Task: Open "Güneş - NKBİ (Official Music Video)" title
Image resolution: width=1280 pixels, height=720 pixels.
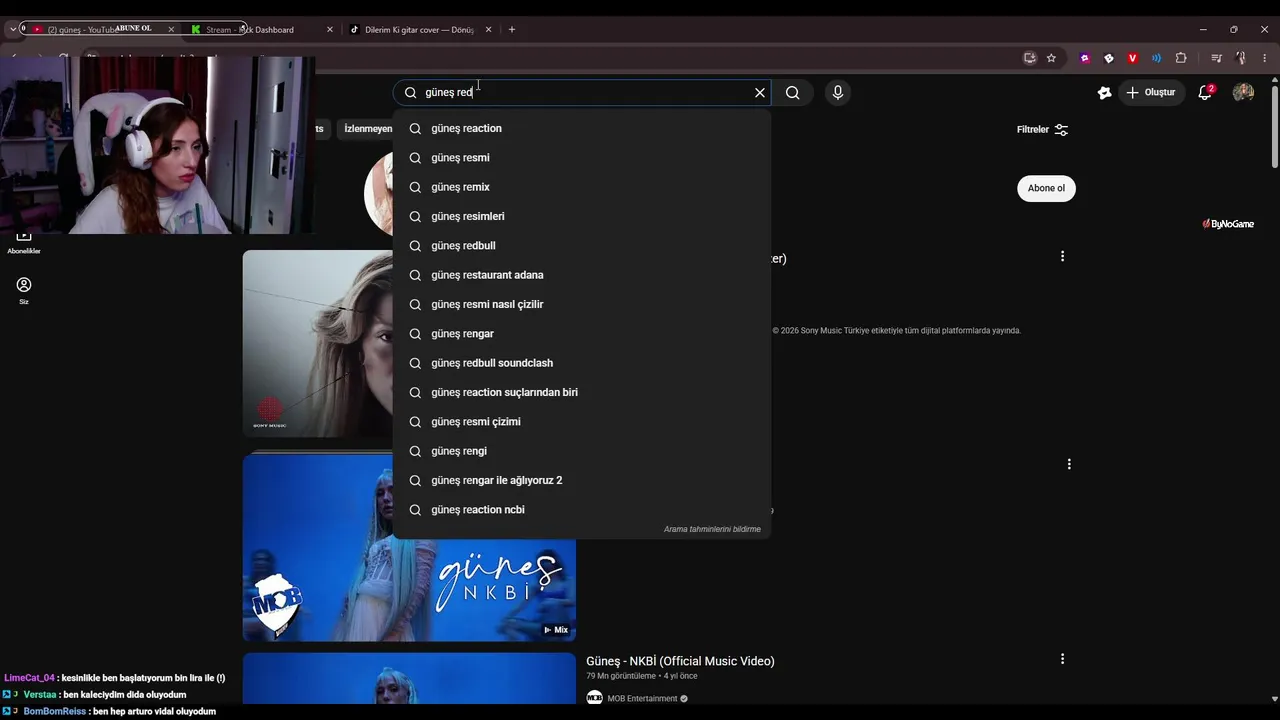Action: coord(680,661)
